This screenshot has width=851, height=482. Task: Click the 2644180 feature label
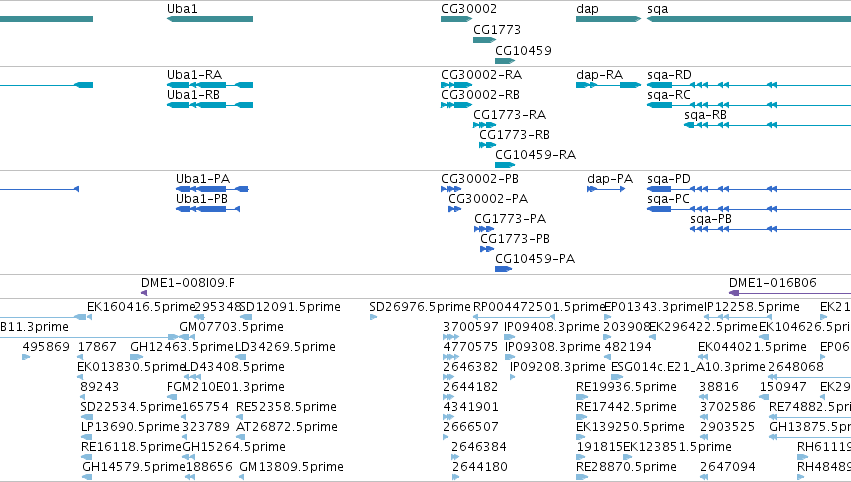pyautogui.click(x=480, y=467)
